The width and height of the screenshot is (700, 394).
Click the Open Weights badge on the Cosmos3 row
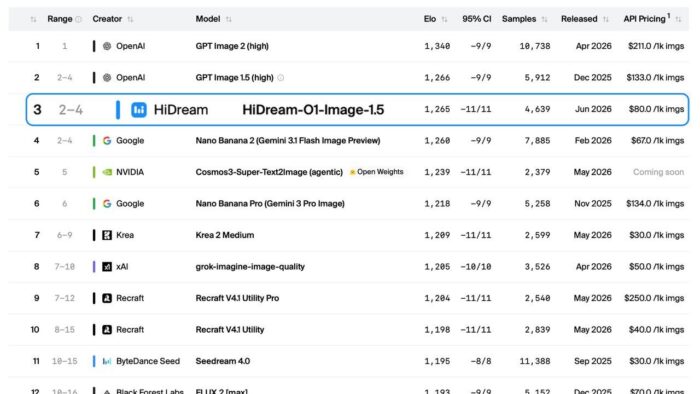click(x=377, y=172)
